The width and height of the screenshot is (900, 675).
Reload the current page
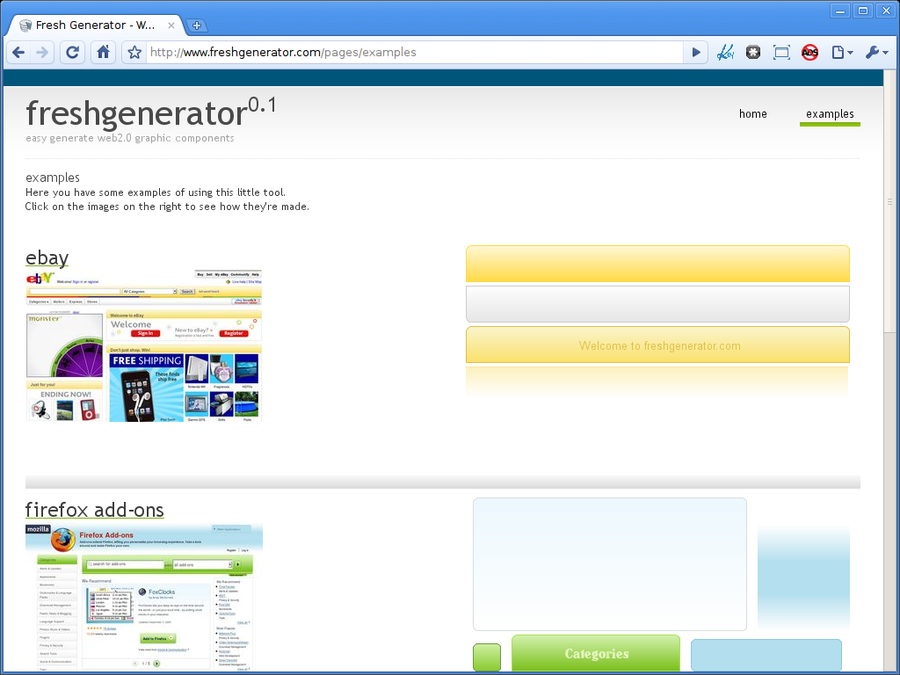[72, 53]
